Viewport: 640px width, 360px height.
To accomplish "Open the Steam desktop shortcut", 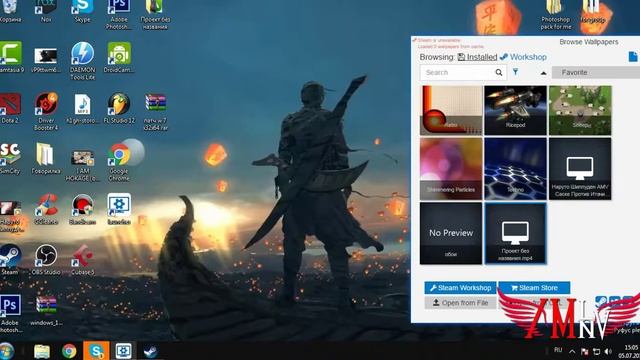I will click(10, 260).
